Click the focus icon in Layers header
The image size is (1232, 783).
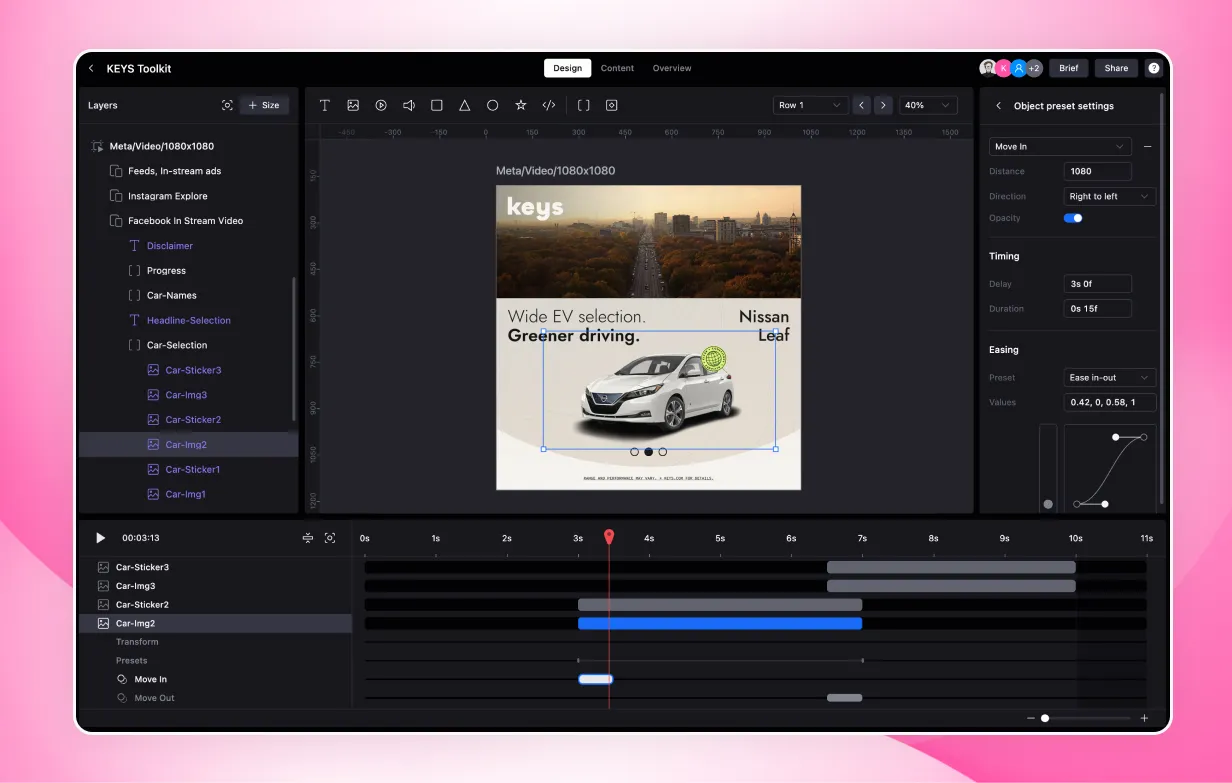[227, 105]
